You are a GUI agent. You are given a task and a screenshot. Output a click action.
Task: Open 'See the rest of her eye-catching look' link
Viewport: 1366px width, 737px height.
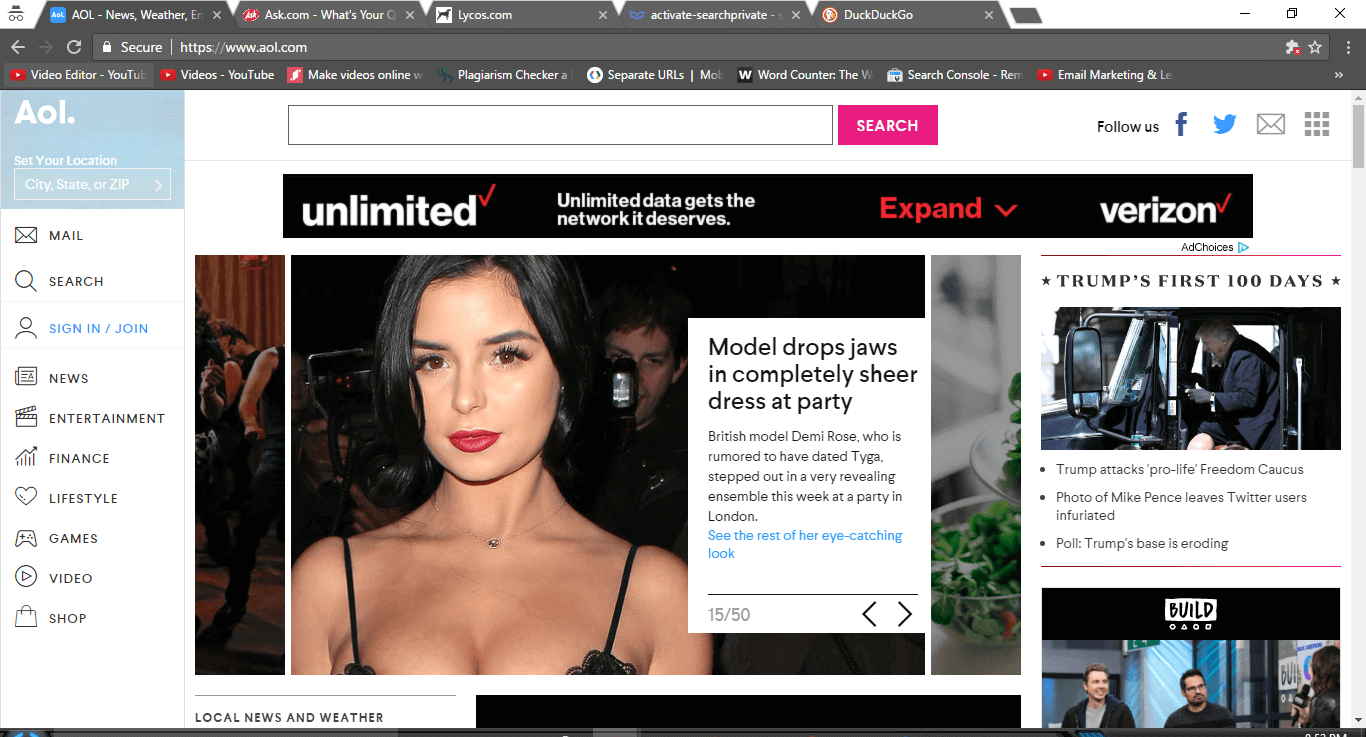pos(805,544)
